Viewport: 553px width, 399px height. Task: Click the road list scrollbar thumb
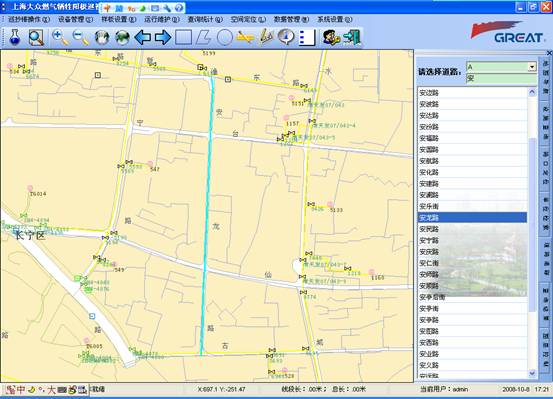coord(532,224)
